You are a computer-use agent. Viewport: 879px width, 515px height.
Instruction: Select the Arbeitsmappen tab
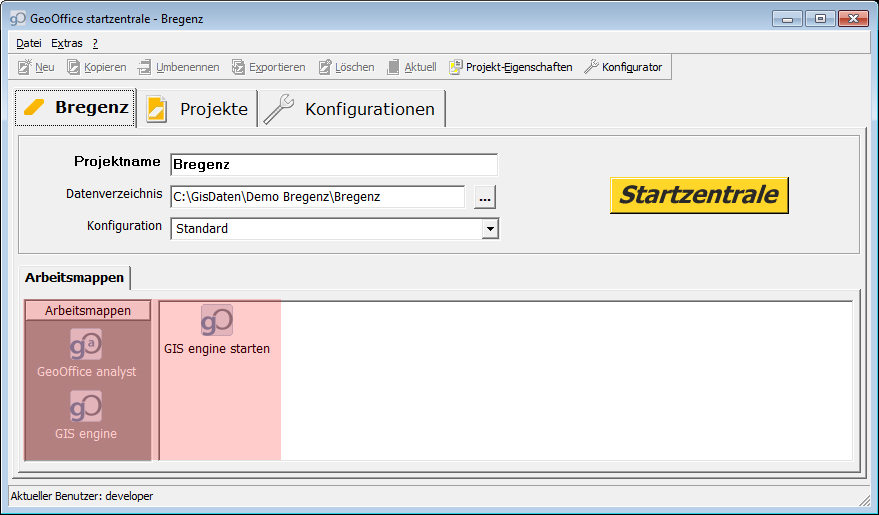click(x=75, y=278)
